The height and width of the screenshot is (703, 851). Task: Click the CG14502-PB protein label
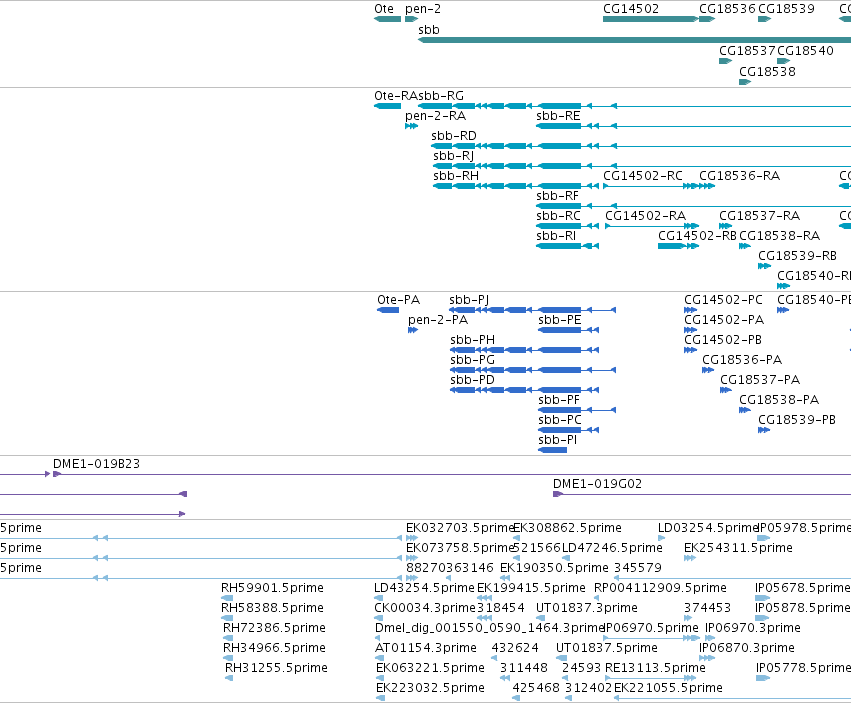tap(723, 340)
